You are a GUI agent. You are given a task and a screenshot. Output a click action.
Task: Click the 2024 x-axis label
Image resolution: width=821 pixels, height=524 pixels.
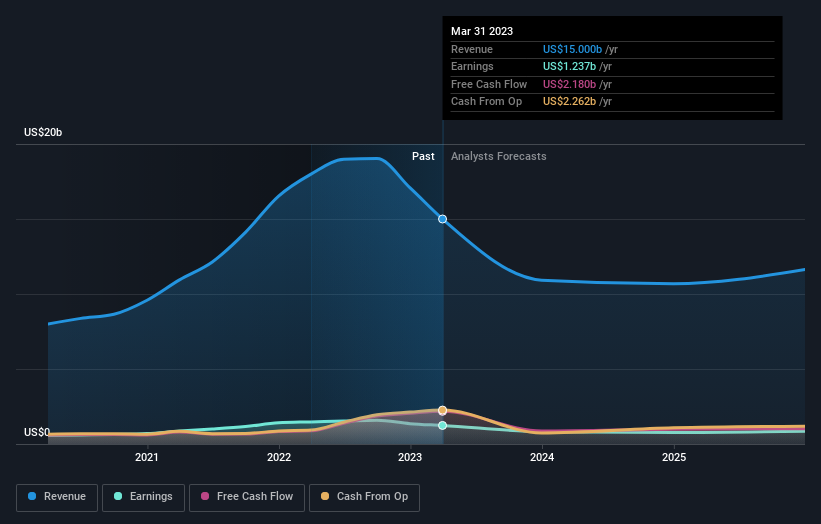click(542, 457)
